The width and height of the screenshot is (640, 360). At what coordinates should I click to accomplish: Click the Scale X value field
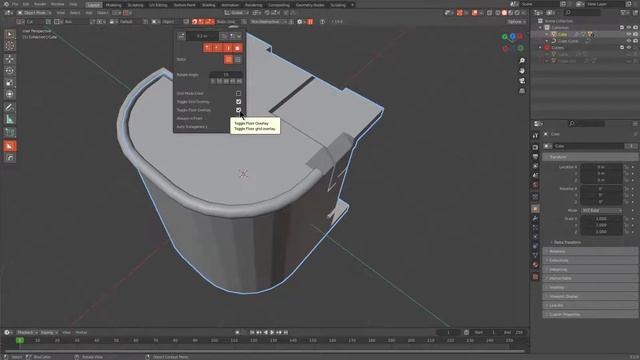tap(601, 219)
